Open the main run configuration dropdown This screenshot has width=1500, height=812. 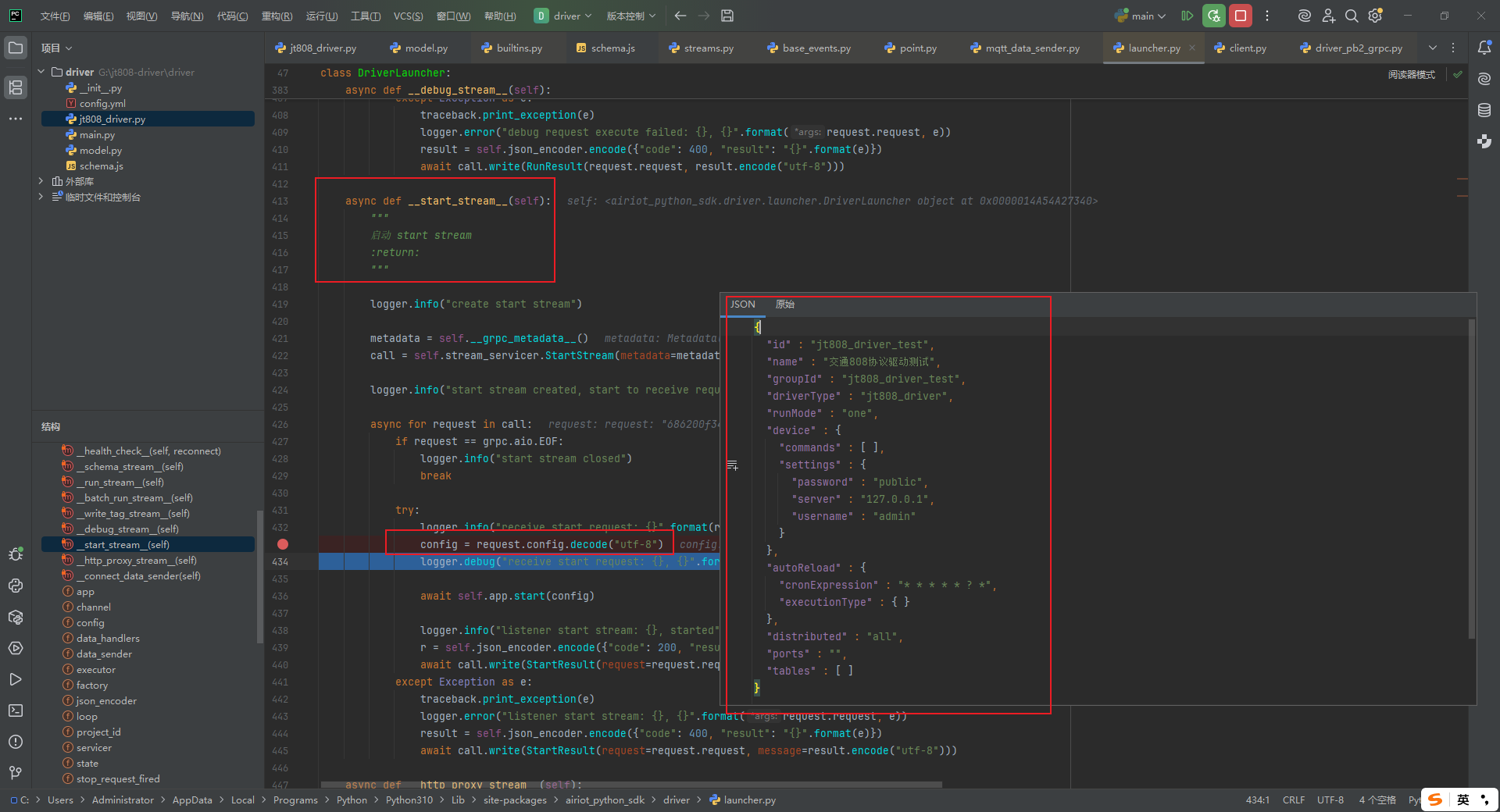tap(1141, 16)
